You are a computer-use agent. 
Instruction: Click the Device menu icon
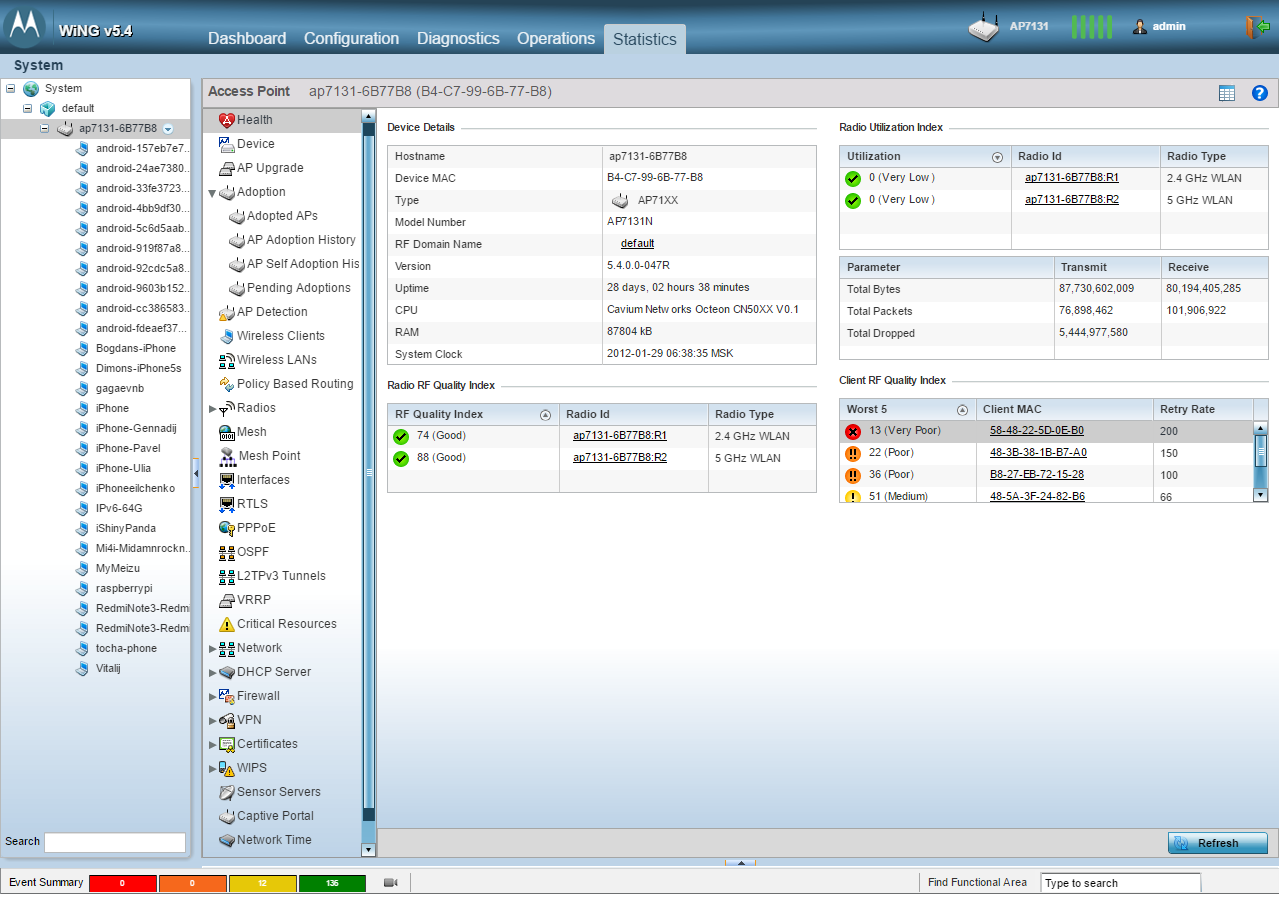pos(227,144)
